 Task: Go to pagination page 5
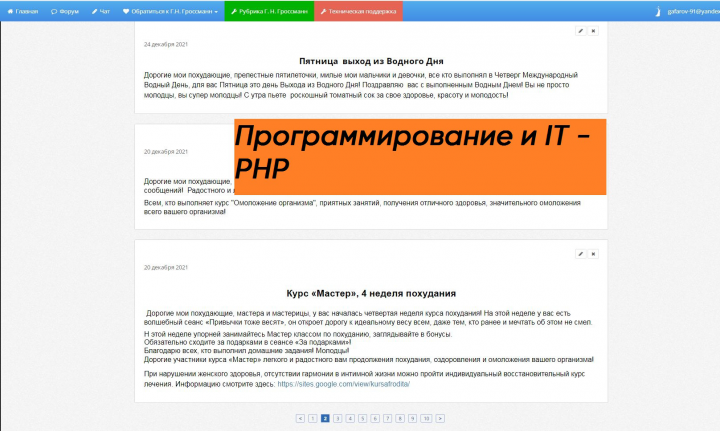[x=362, y=418]
